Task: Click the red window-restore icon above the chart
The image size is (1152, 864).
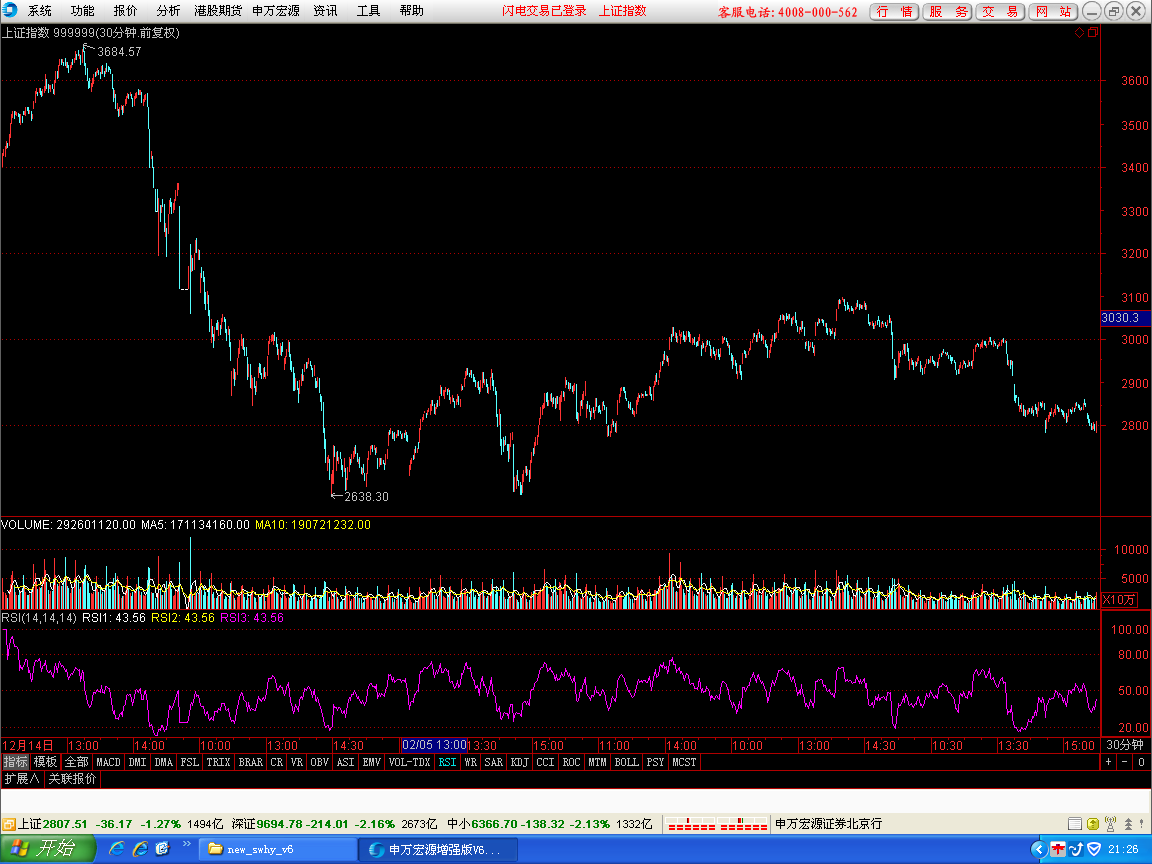Action: click(x=1092, y=32)
